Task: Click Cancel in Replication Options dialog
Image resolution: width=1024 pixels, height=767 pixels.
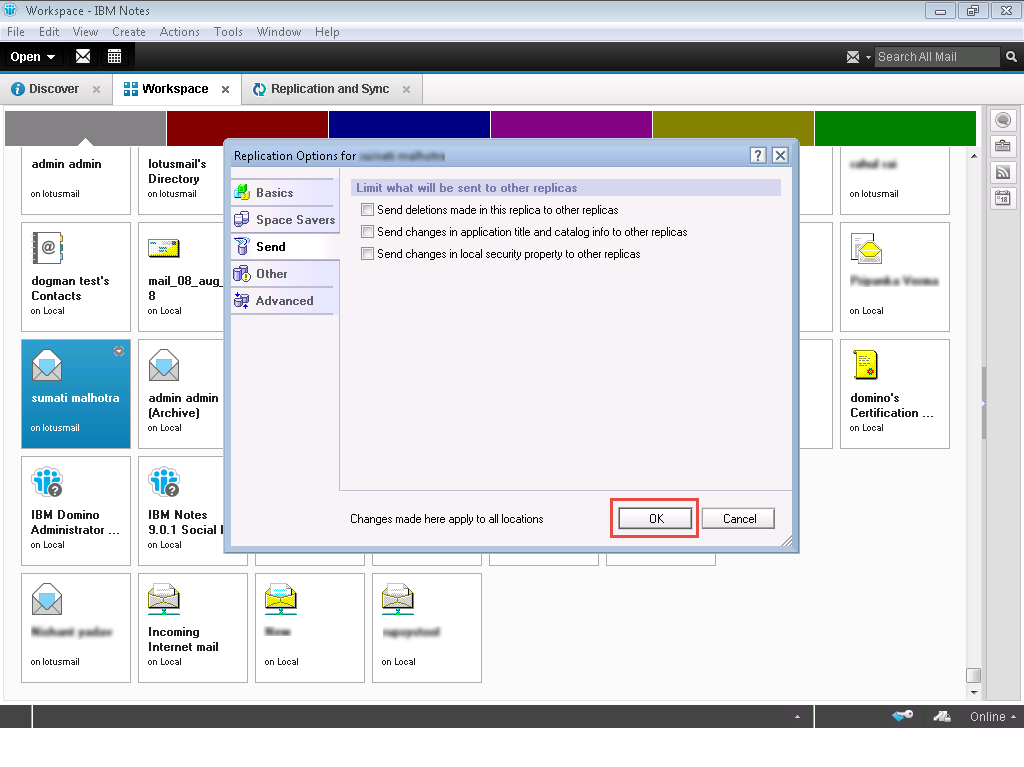Action: coord(739,519)
